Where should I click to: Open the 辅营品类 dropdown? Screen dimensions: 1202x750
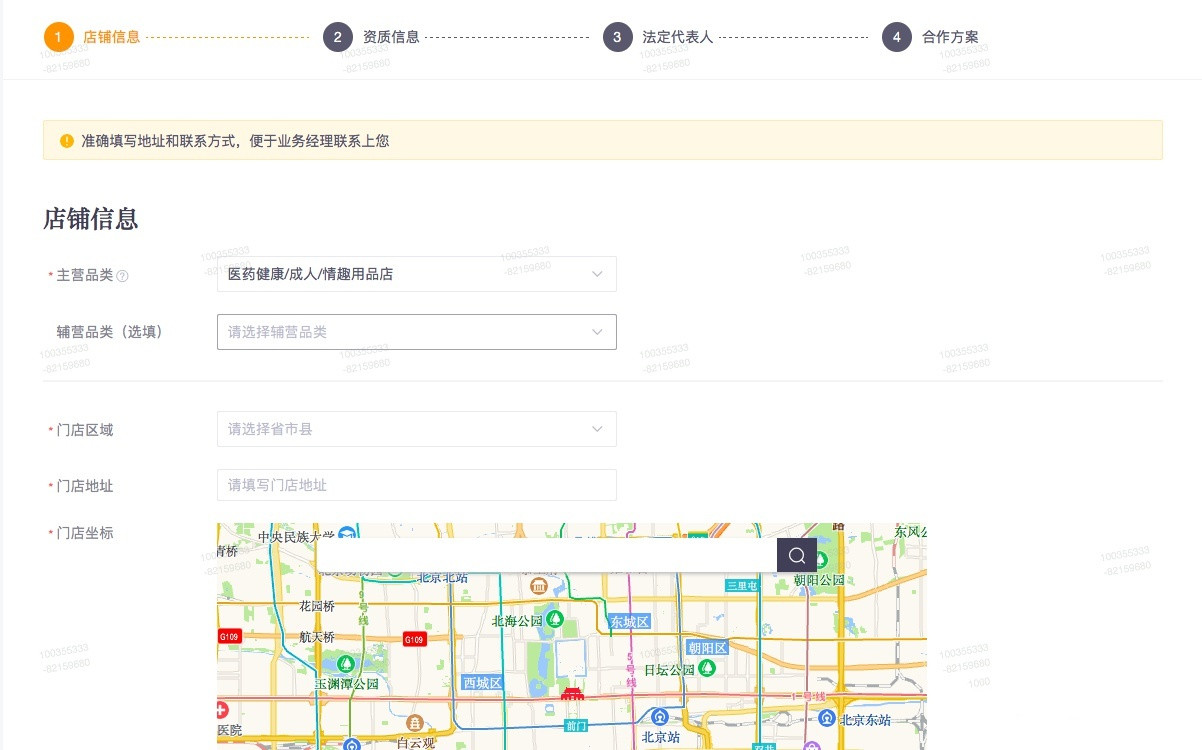[417, 331]
